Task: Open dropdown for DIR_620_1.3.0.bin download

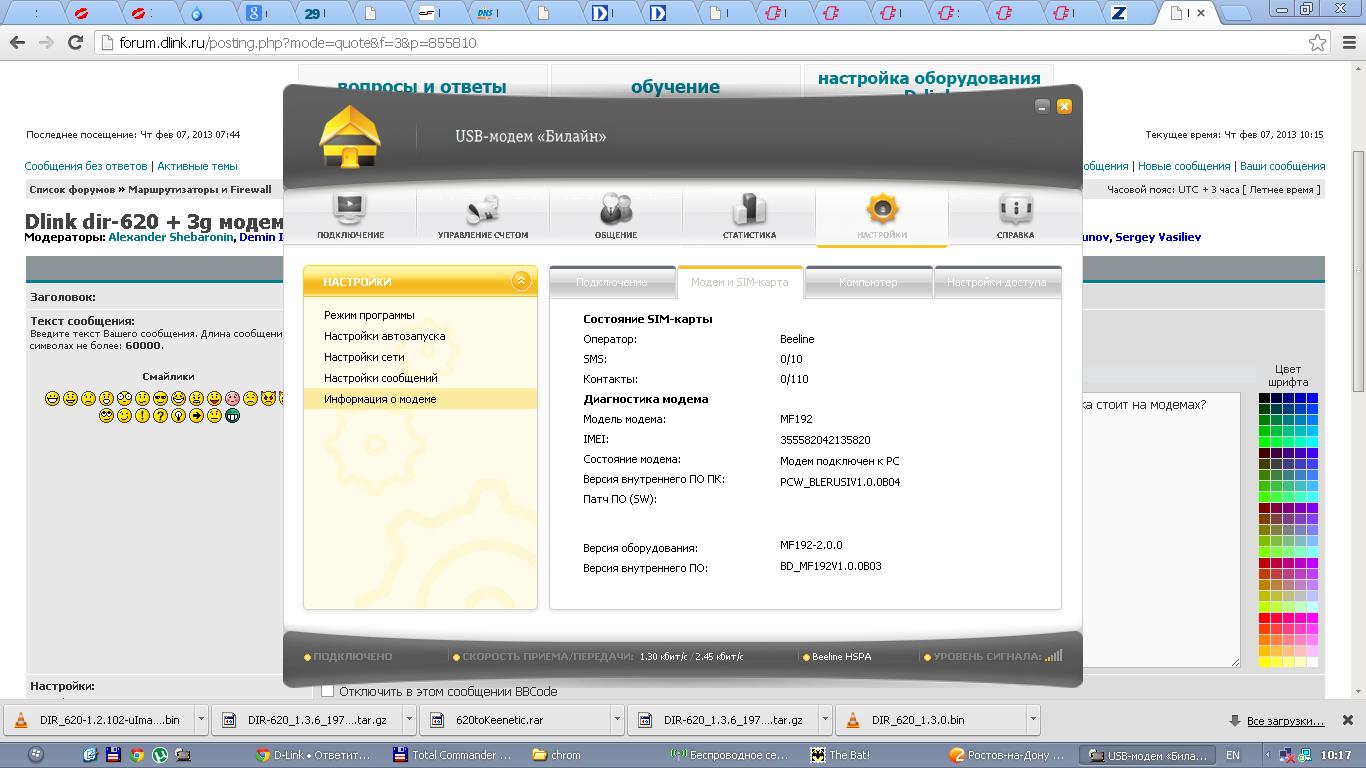Action: 1032,719
